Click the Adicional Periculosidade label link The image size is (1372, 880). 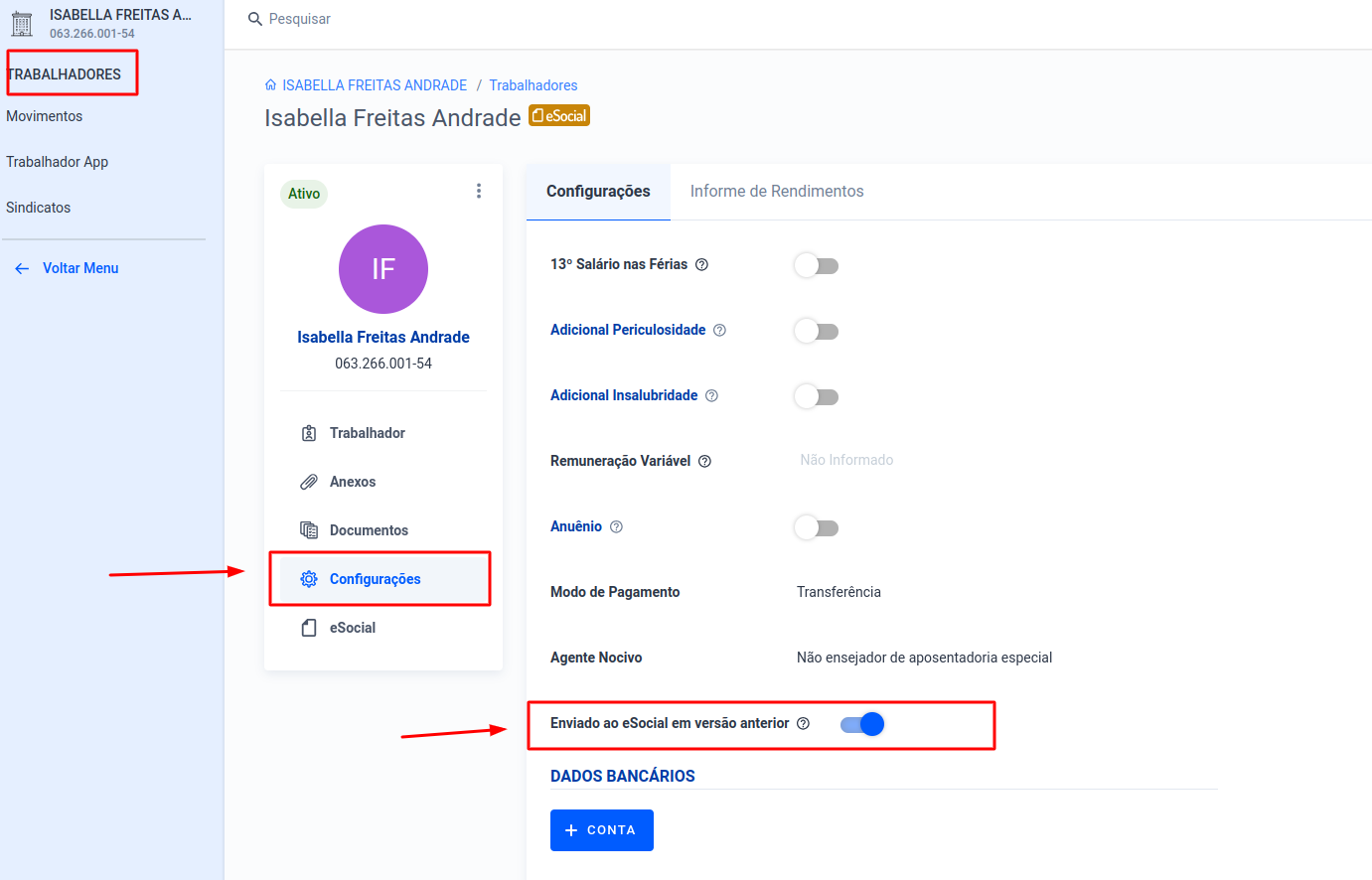point(628,330)
